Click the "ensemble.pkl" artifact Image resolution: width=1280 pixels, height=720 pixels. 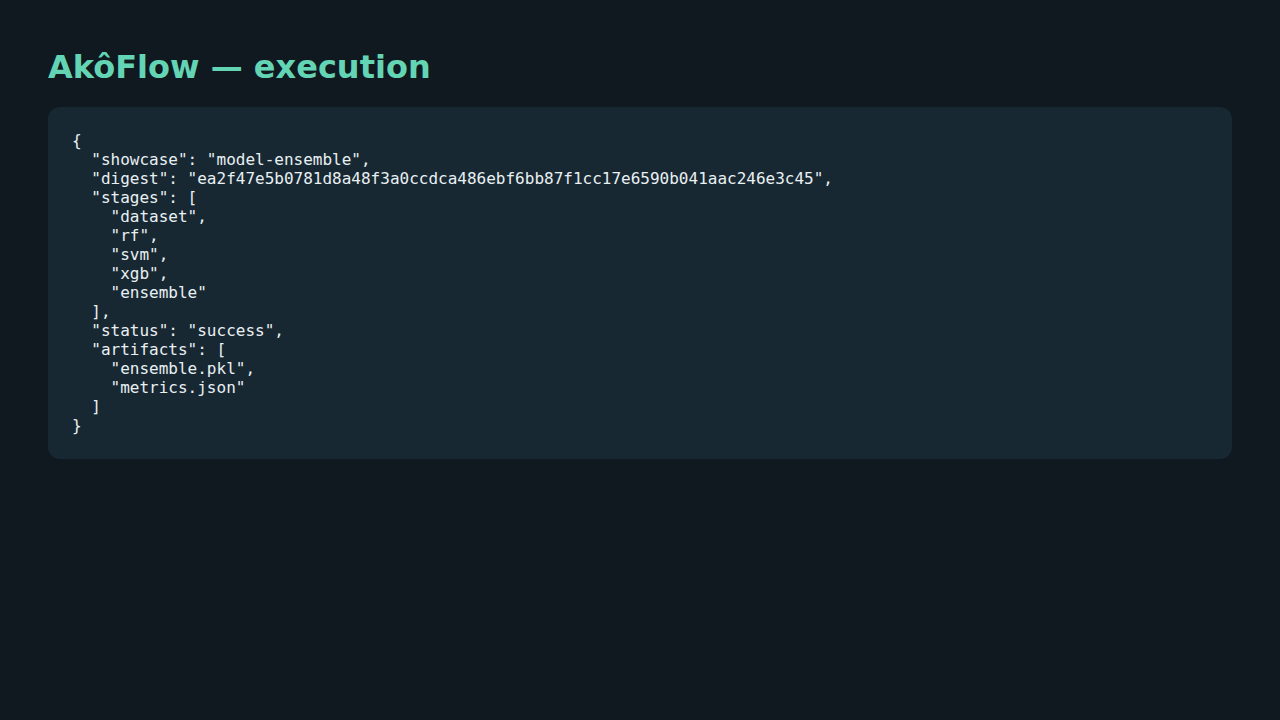[178, 369]
